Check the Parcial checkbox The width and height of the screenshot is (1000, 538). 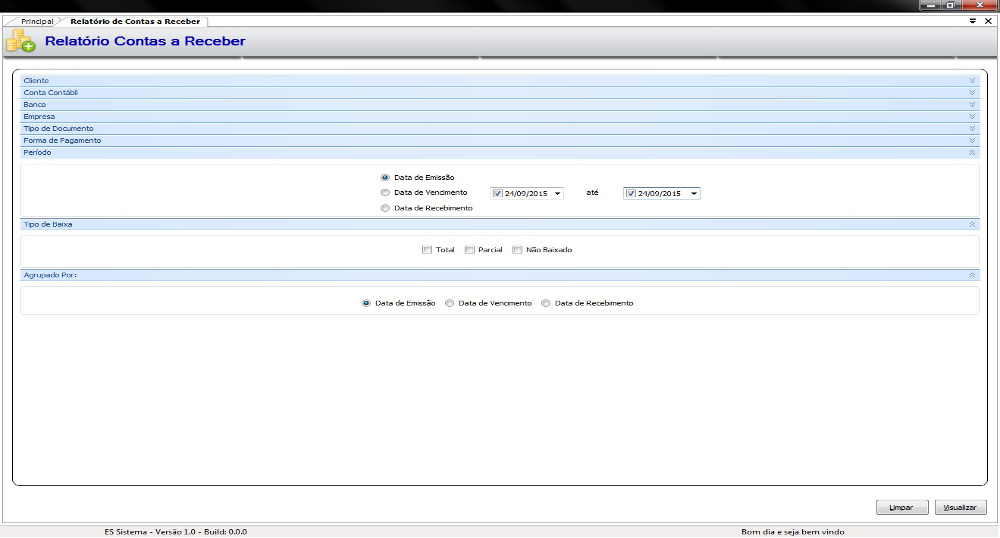(x=469, y=250)
